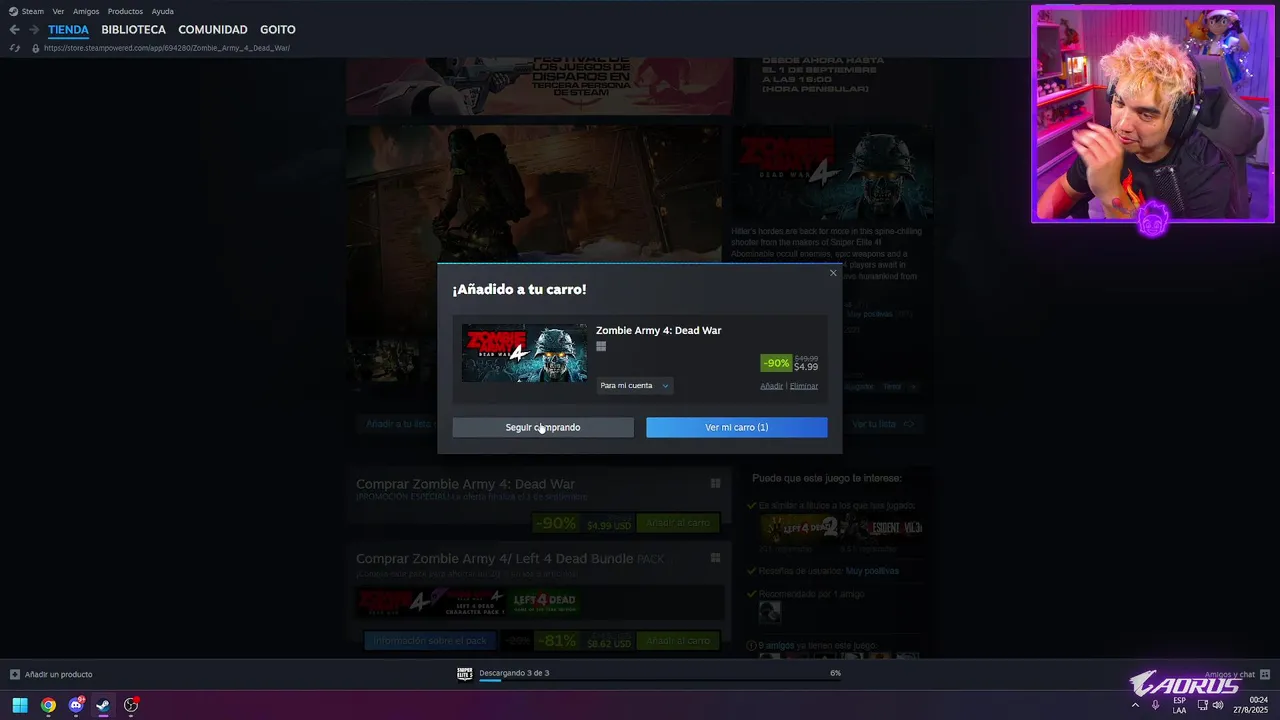
Task: Click the volume speaker tray icon
Action: pyautogui.click(x=1218, y=705)
